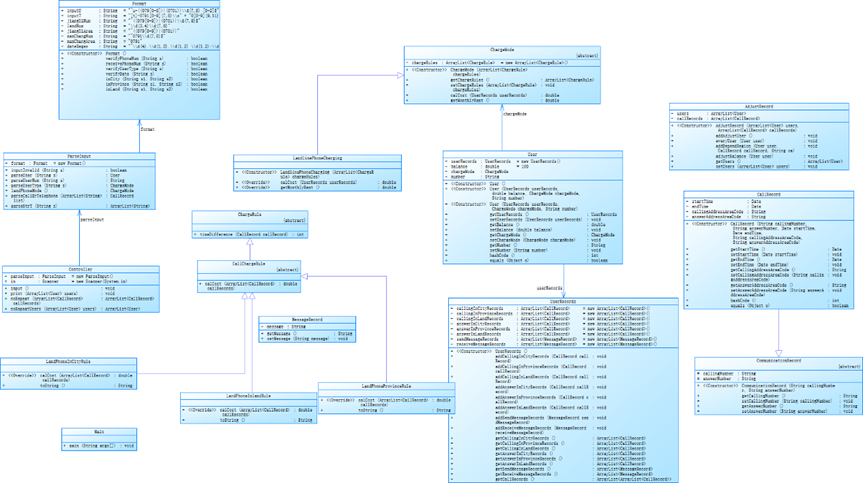Select the User class title
This screenshot has width=863, height=483.
pyautogui.click(x=532, y=155)
